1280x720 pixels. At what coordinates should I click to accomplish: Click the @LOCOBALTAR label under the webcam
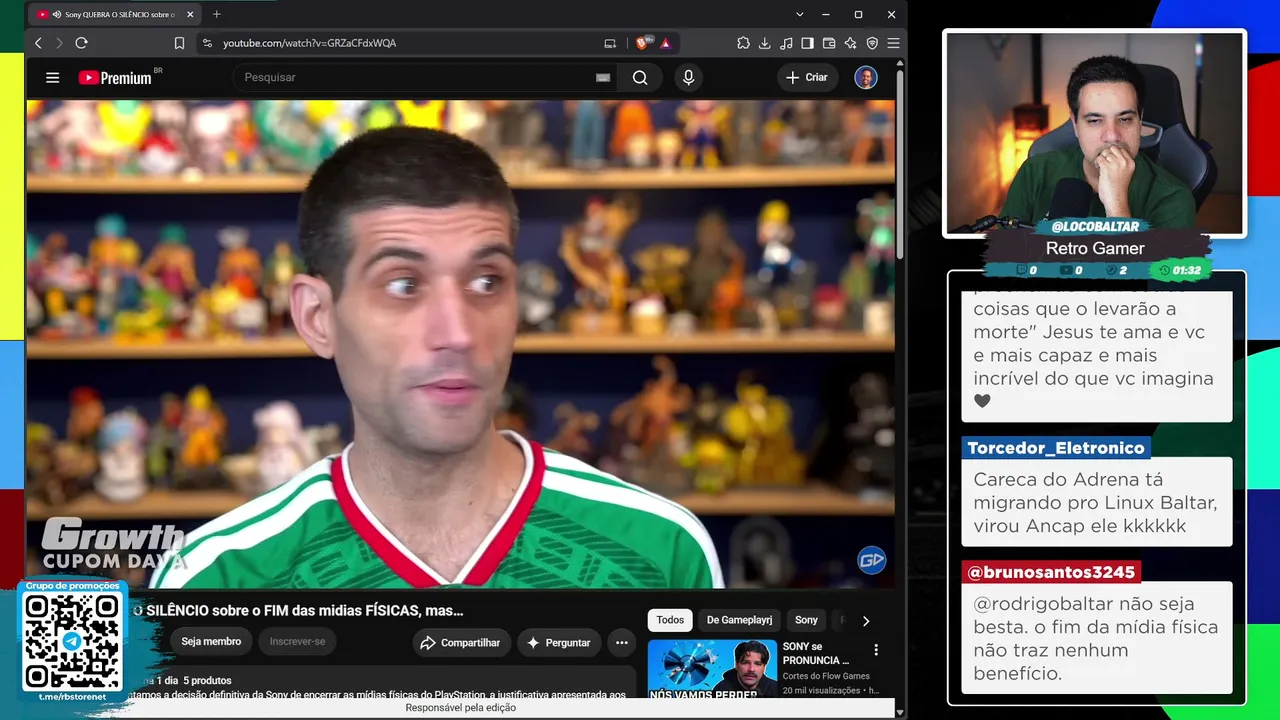pos(1095,227)
